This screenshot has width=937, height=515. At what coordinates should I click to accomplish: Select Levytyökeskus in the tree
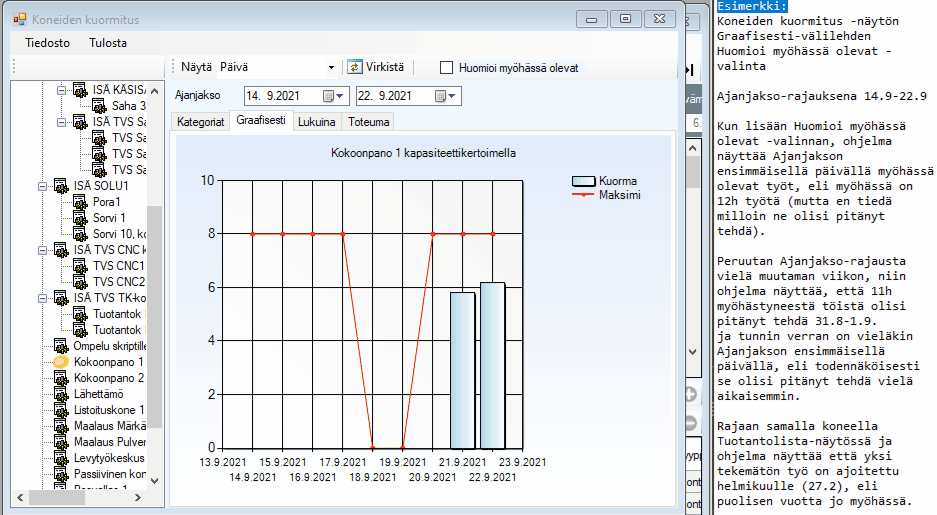pyautogui.click(x=109, y=458)
